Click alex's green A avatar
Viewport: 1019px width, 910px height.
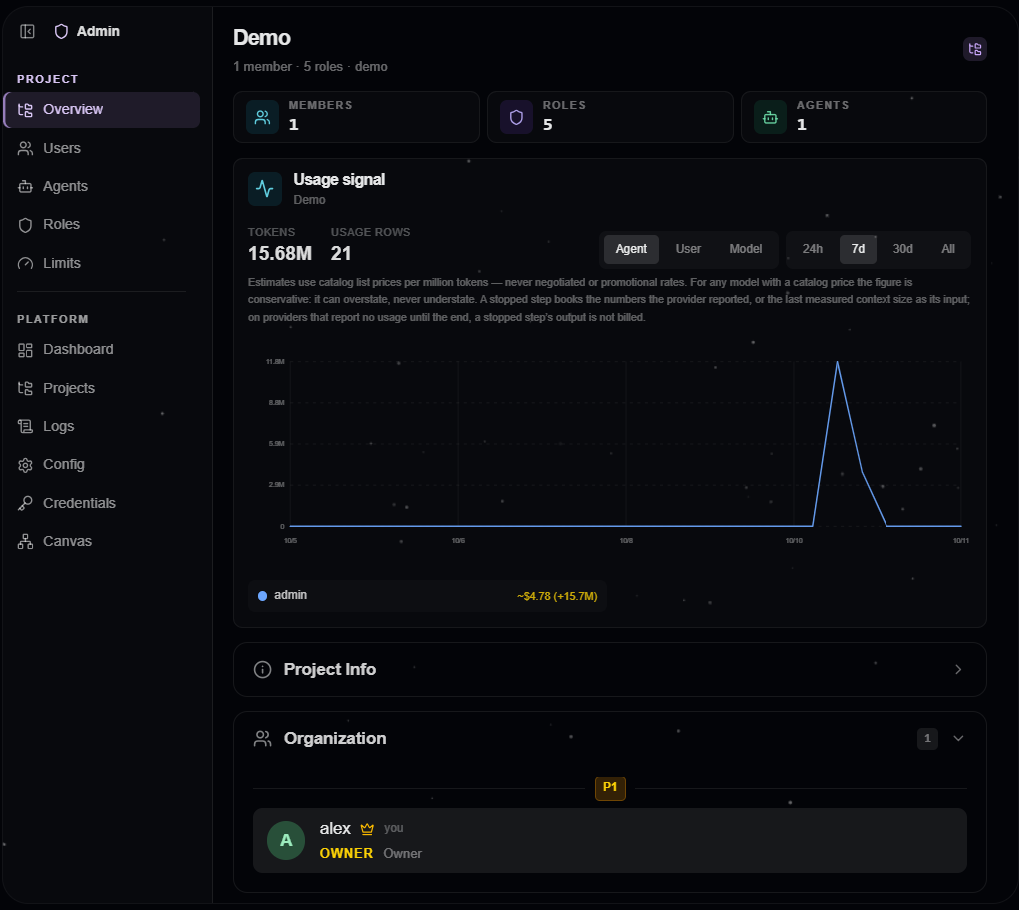point(286,840)
